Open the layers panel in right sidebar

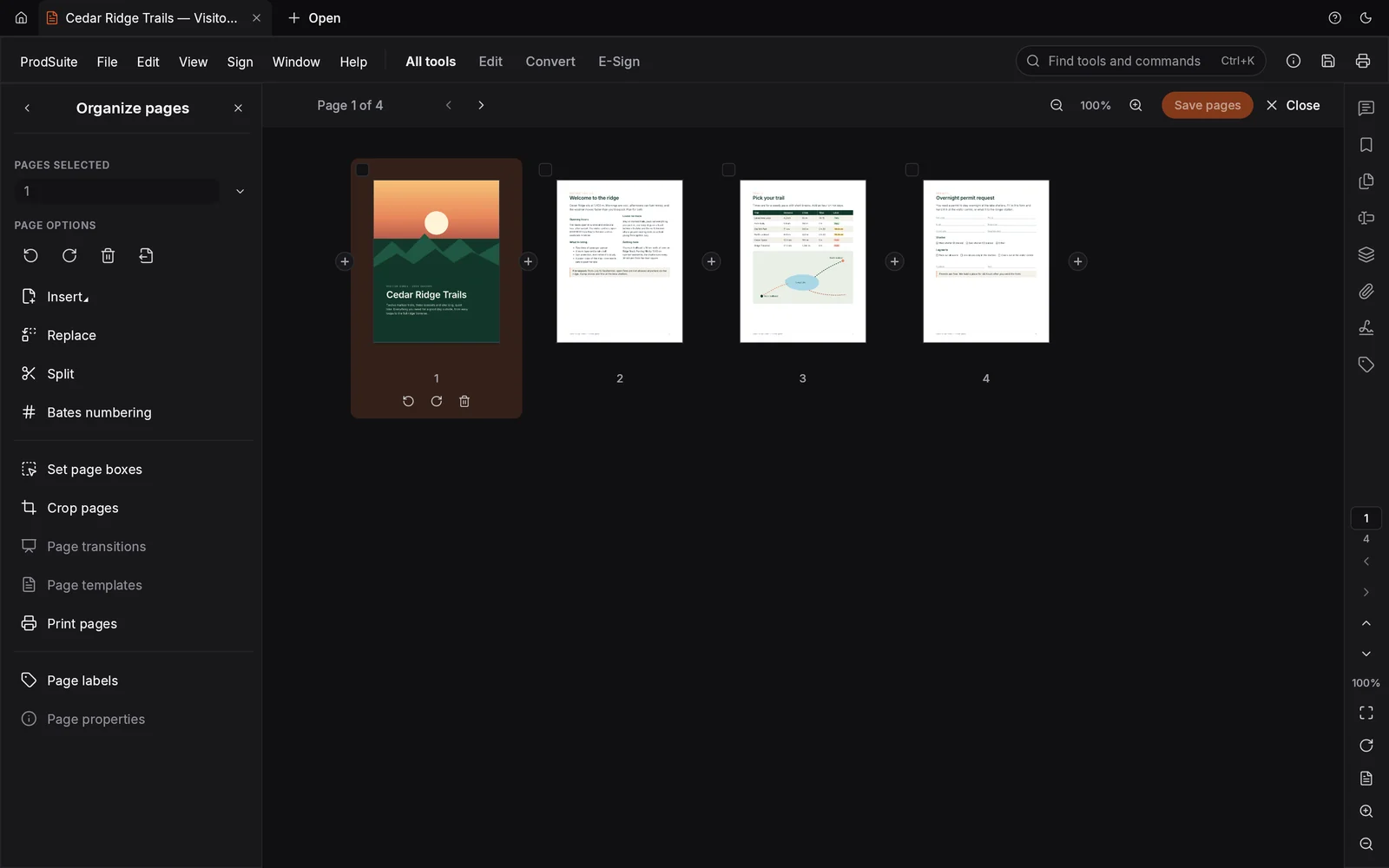pos(1366,254)
